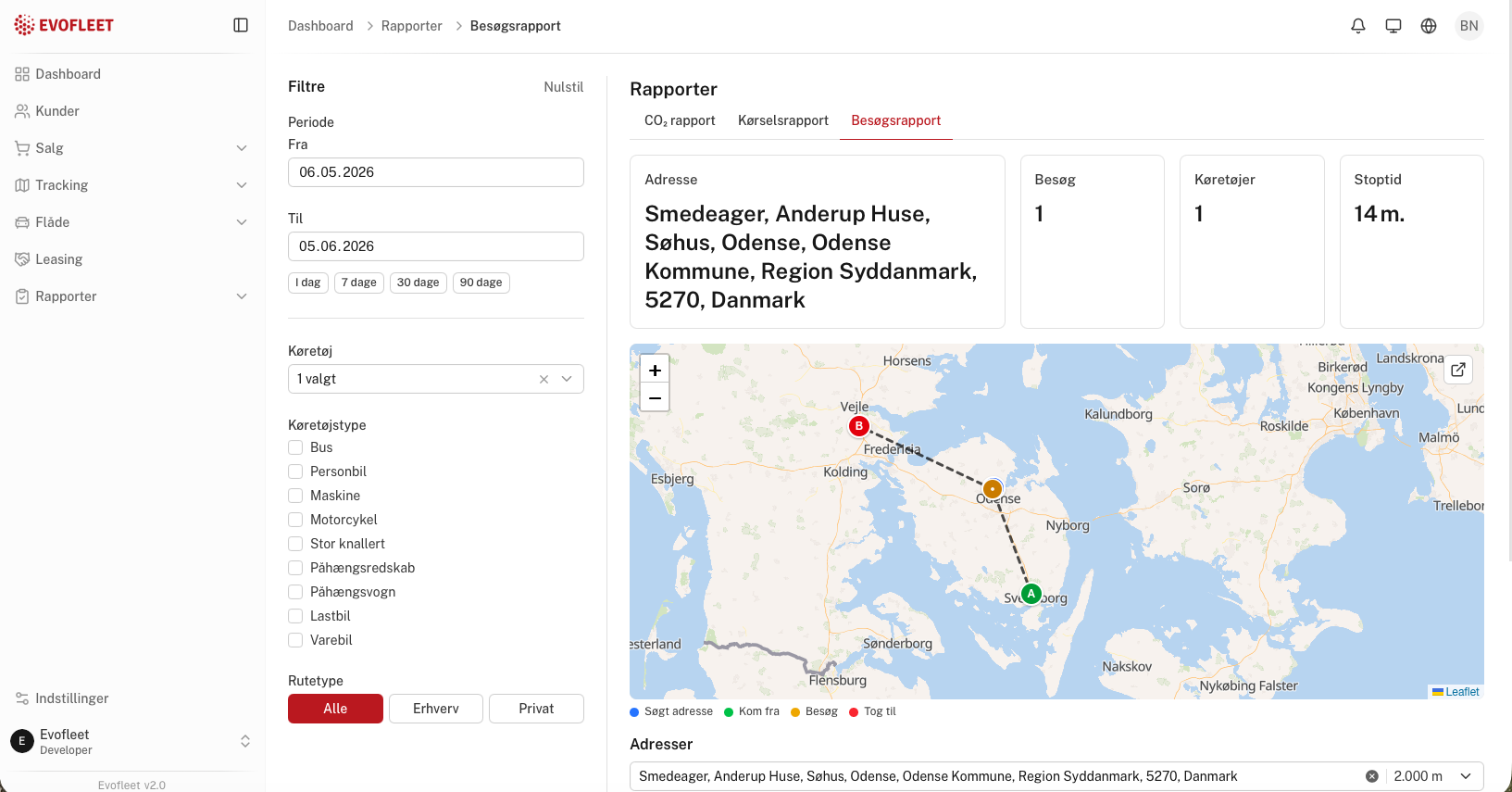Open notifications bell
1512x792 pixels.
1358,26
